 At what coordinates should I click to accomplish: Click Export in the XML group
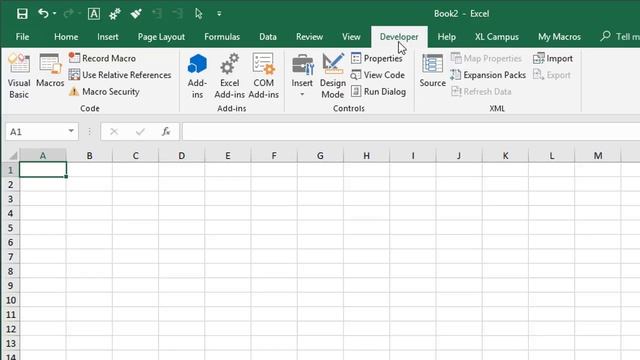pos(551,75)
